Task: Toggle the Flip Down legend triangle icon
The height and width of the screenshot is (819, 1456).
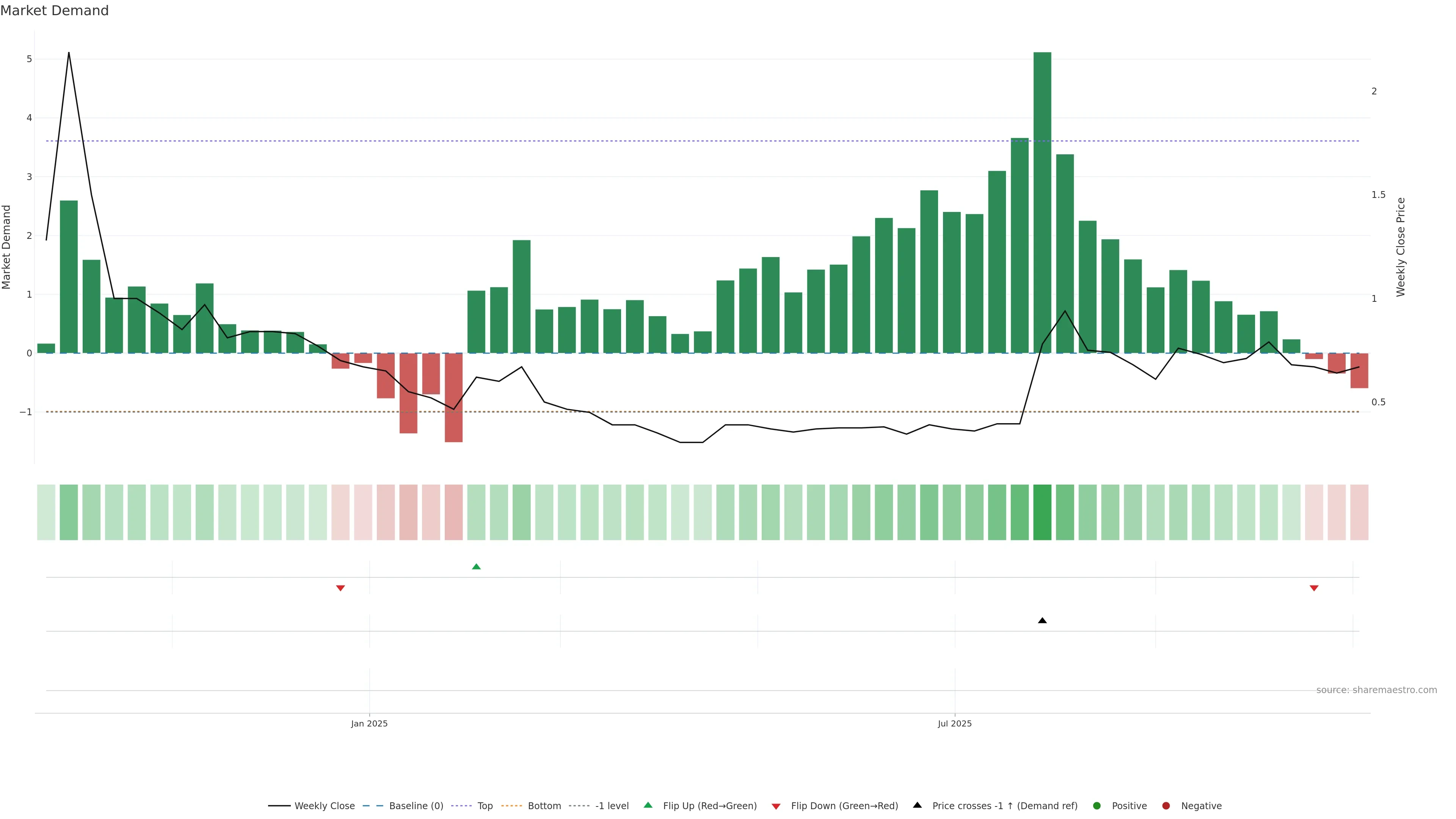Action: pos(776,806)
